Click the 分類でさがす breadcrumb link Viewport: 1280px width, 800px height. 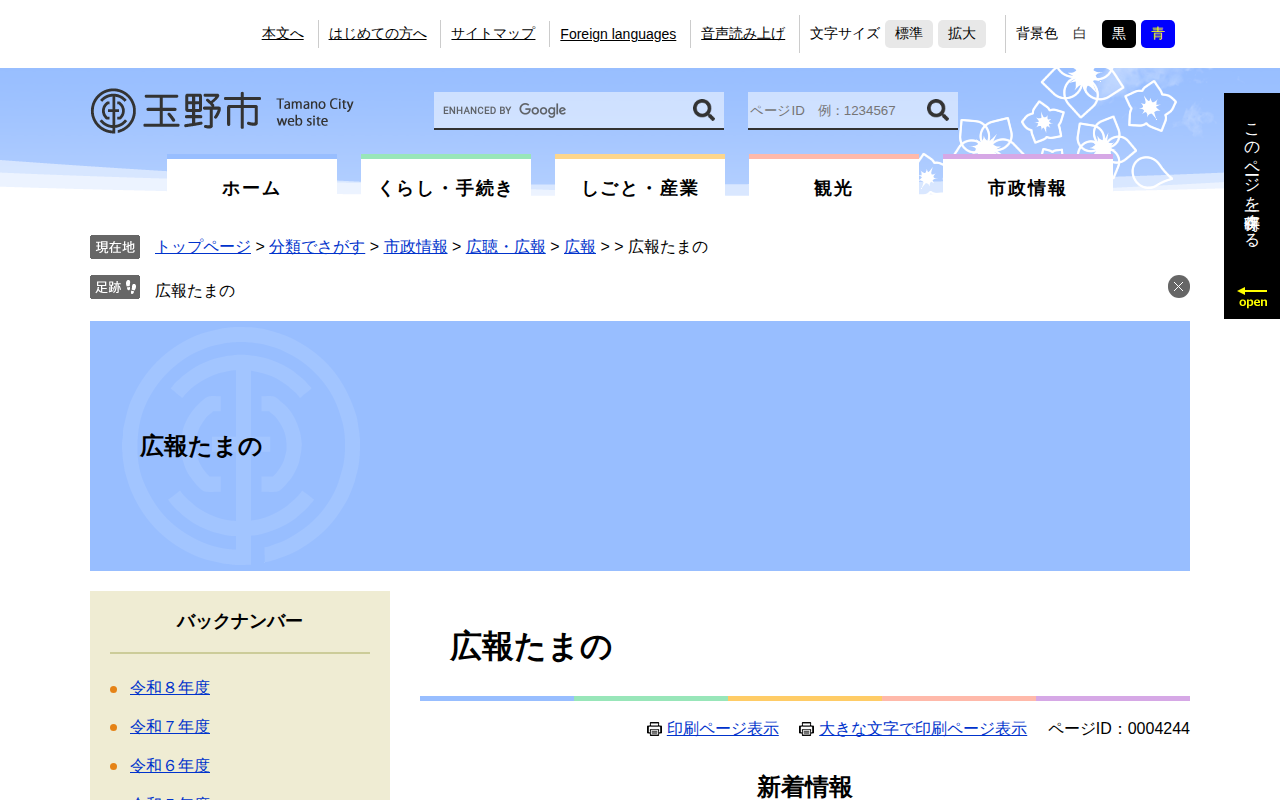point(317,247)
